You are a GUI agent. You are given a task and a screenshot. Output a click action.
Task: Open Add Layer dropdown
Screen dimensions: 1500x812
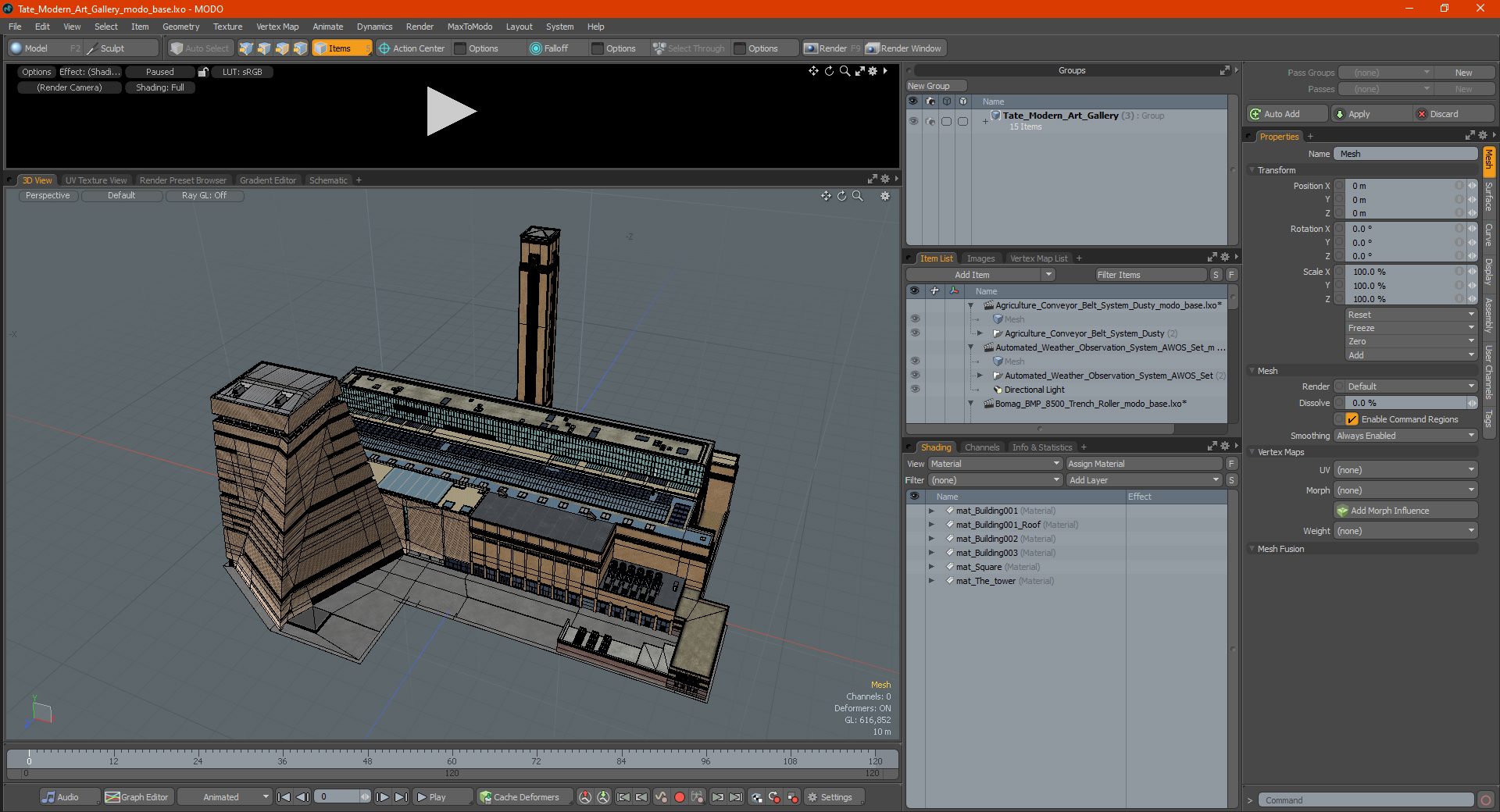click(1144, 480)
